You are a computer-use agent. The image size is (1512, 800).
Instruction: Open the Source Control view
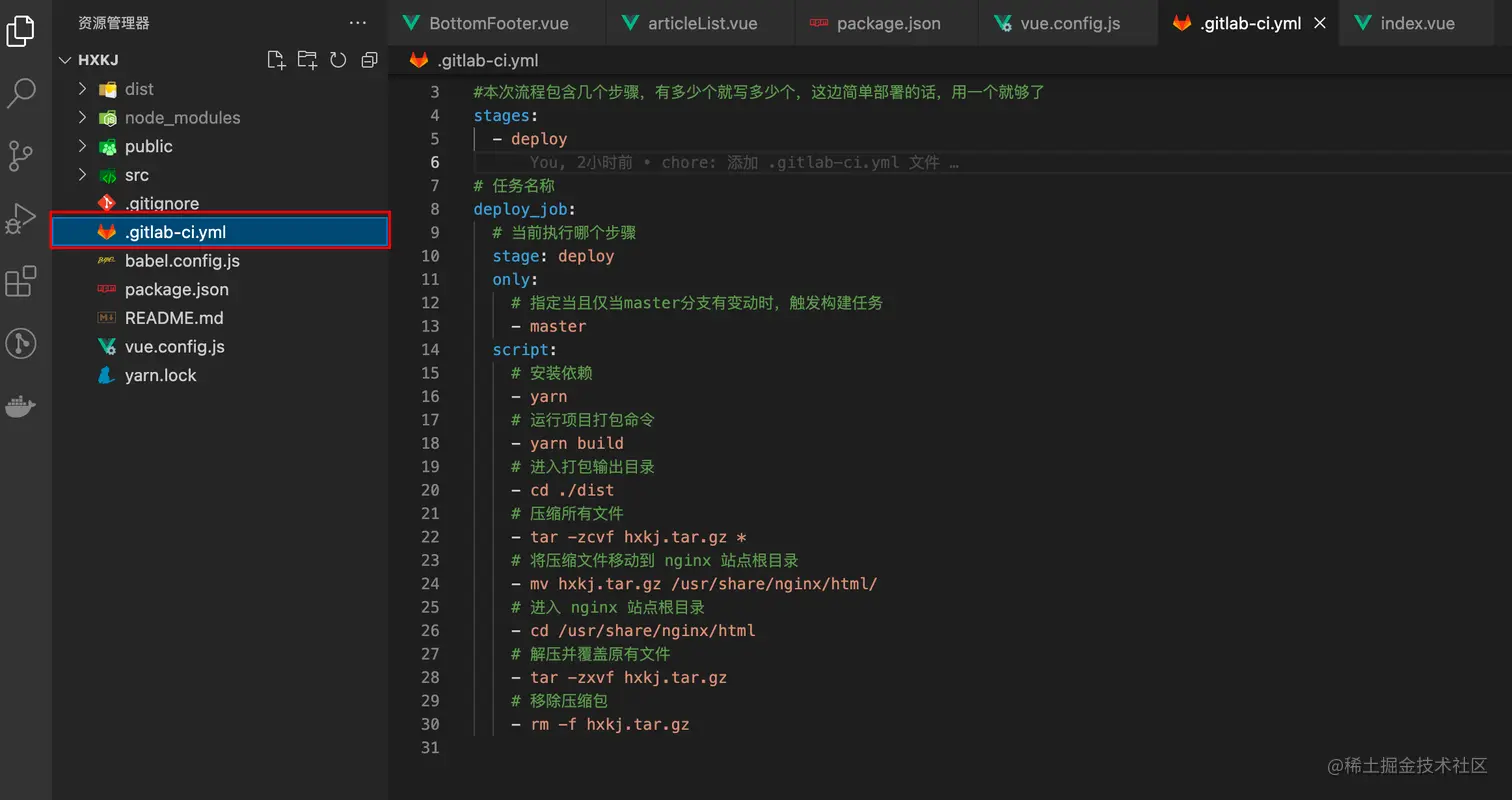21,155
